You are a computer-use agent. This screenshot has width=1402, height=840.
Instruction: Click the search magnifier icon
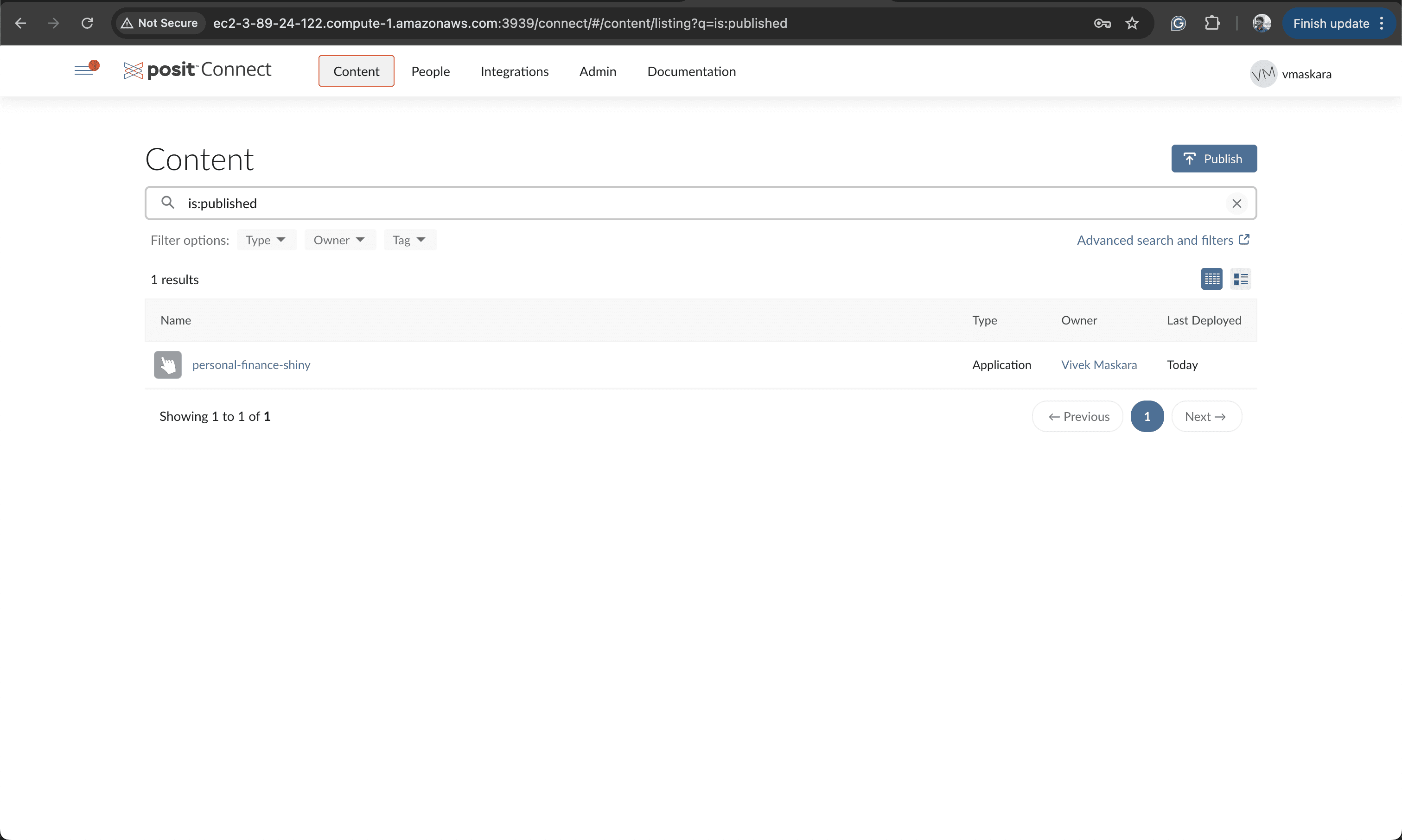pyautogui.click(x=168, y=203)
